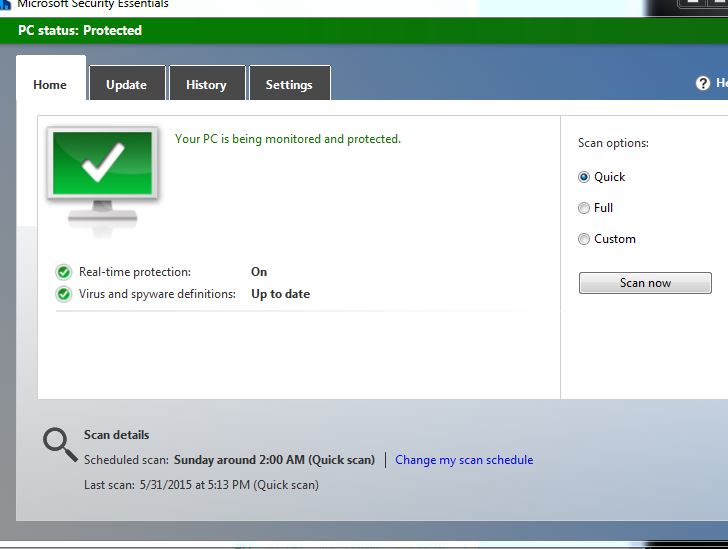Click the 'Up to date' definitions value

tap(280, 294)
